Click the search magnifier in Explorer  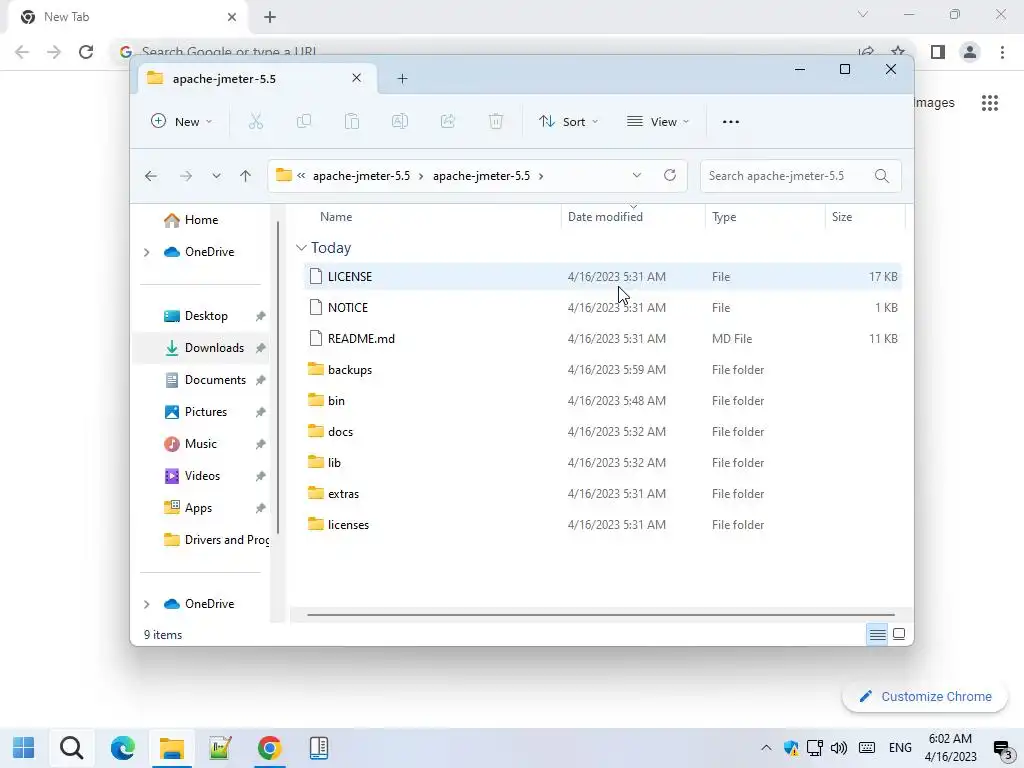[882, 176]
